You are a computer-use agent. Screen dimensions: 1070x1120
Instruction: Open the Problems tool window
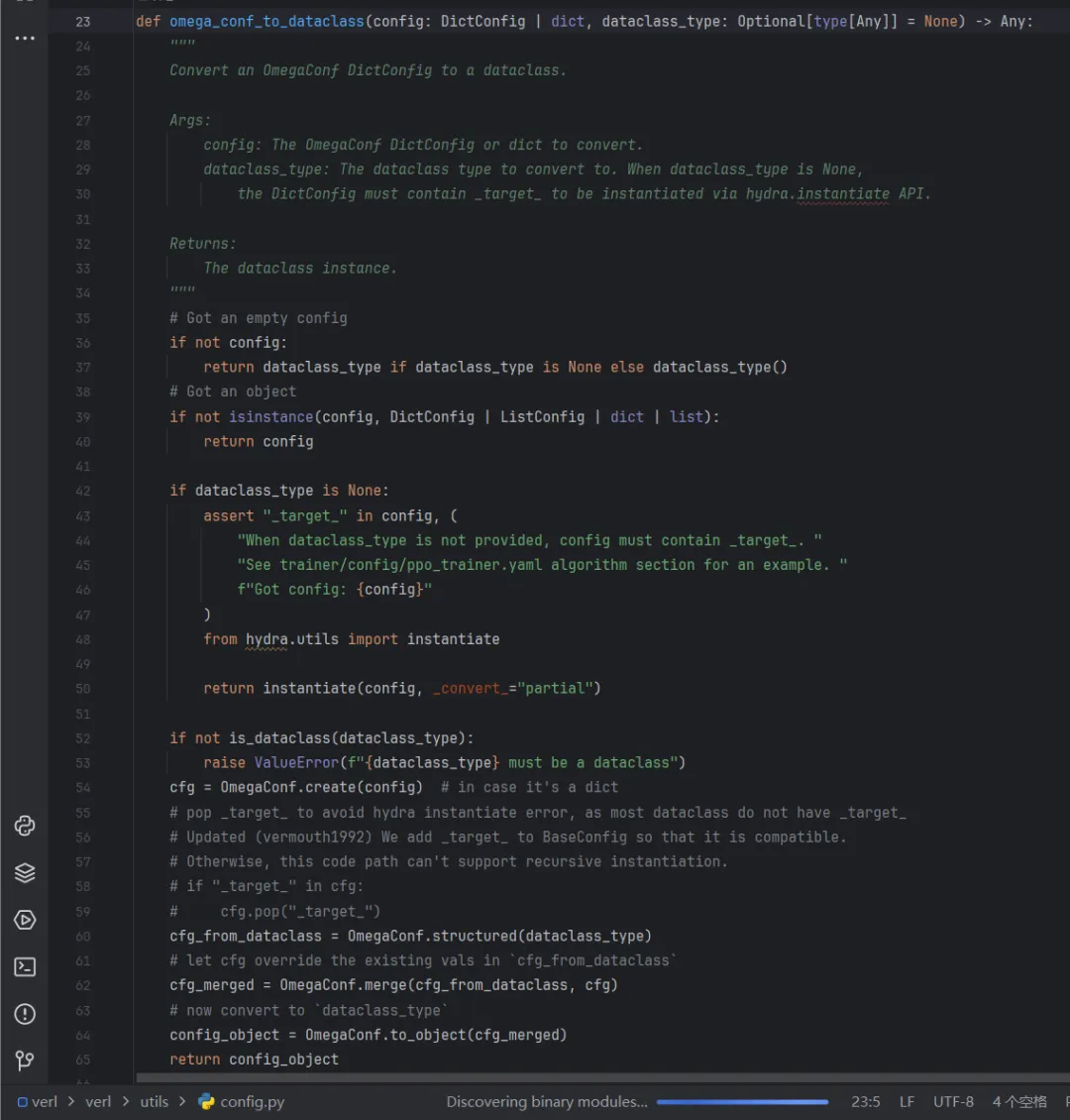(25, 1014)
